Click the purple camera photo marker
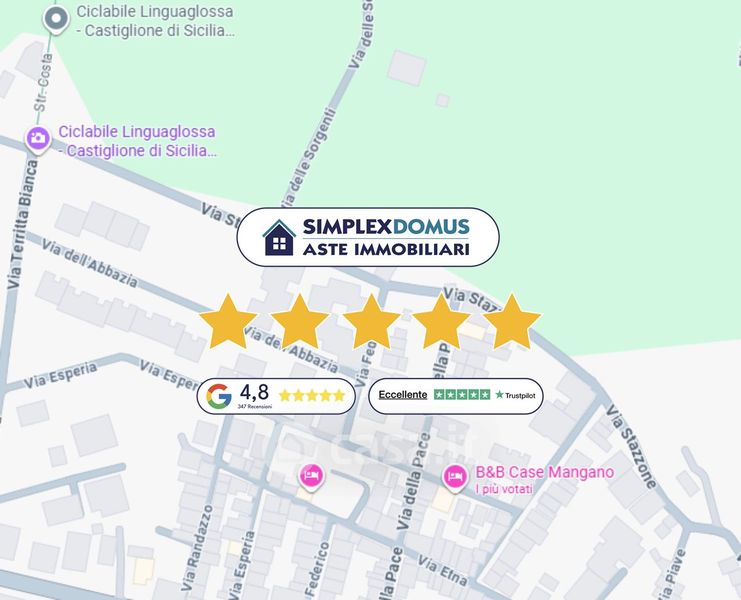This screenshot has width=741, height=600. (x=38, y=140)
